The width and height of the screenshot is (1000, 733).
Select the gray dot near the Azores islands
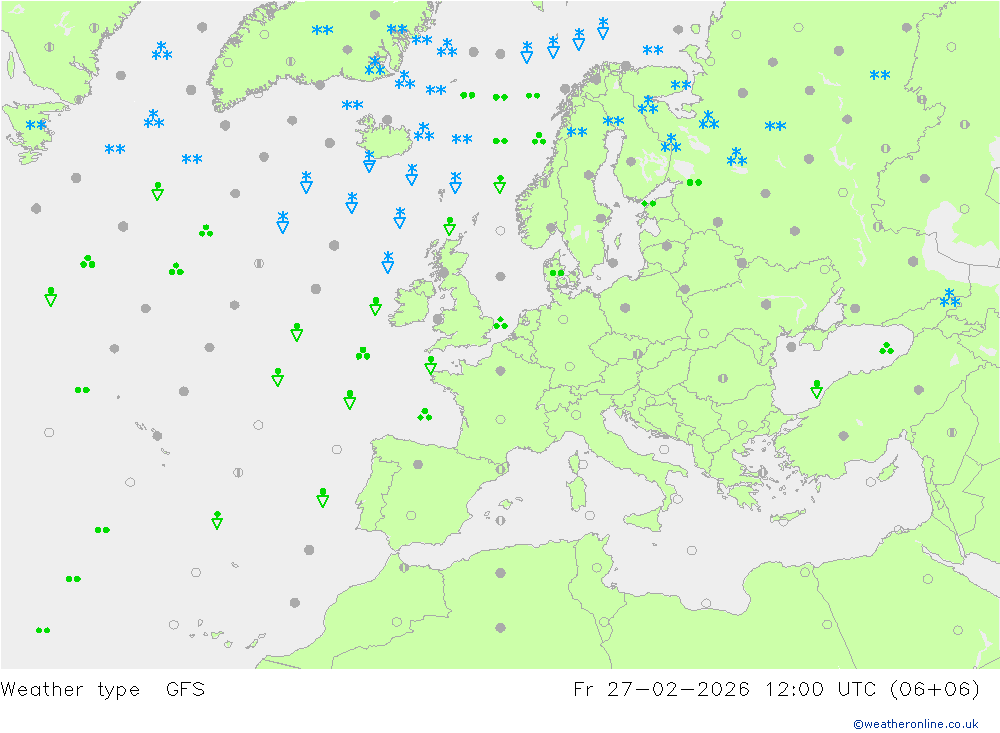pyautogui.click(x=158, y=436)
